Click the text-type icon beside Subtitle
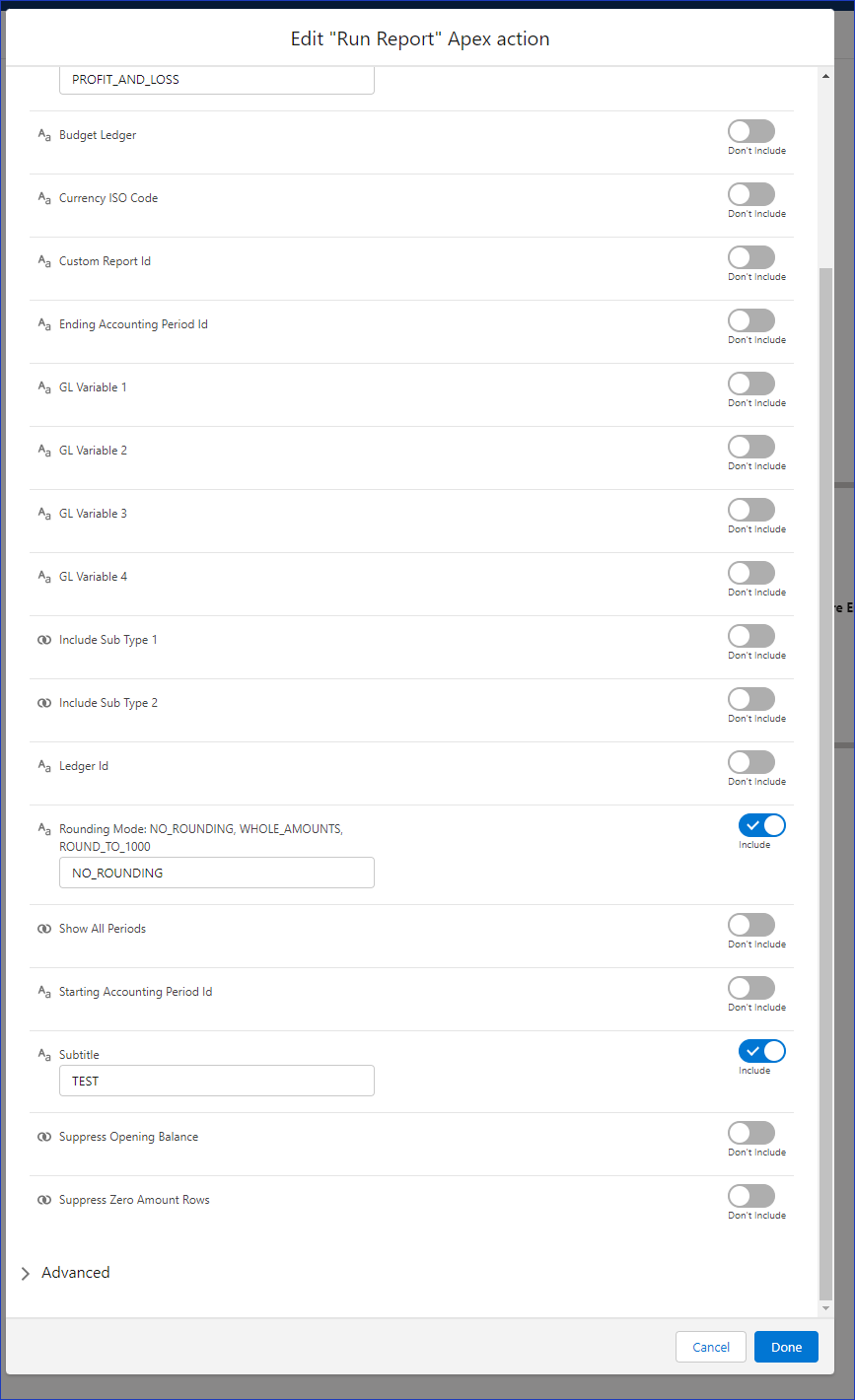 tap(44, 1055)
